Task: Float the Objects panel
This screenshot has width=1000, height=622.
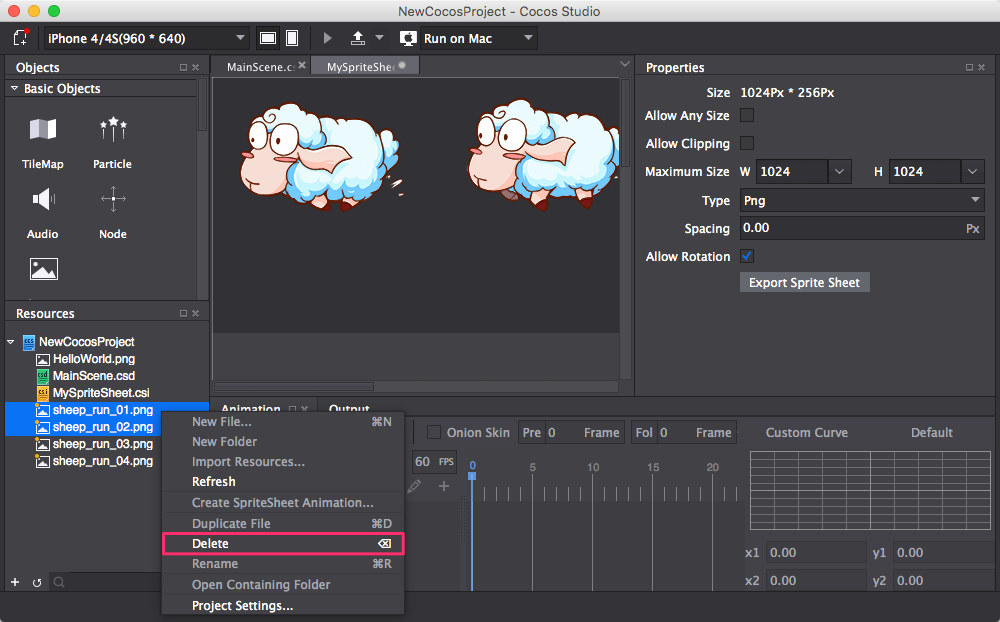Action: [183, 67]
